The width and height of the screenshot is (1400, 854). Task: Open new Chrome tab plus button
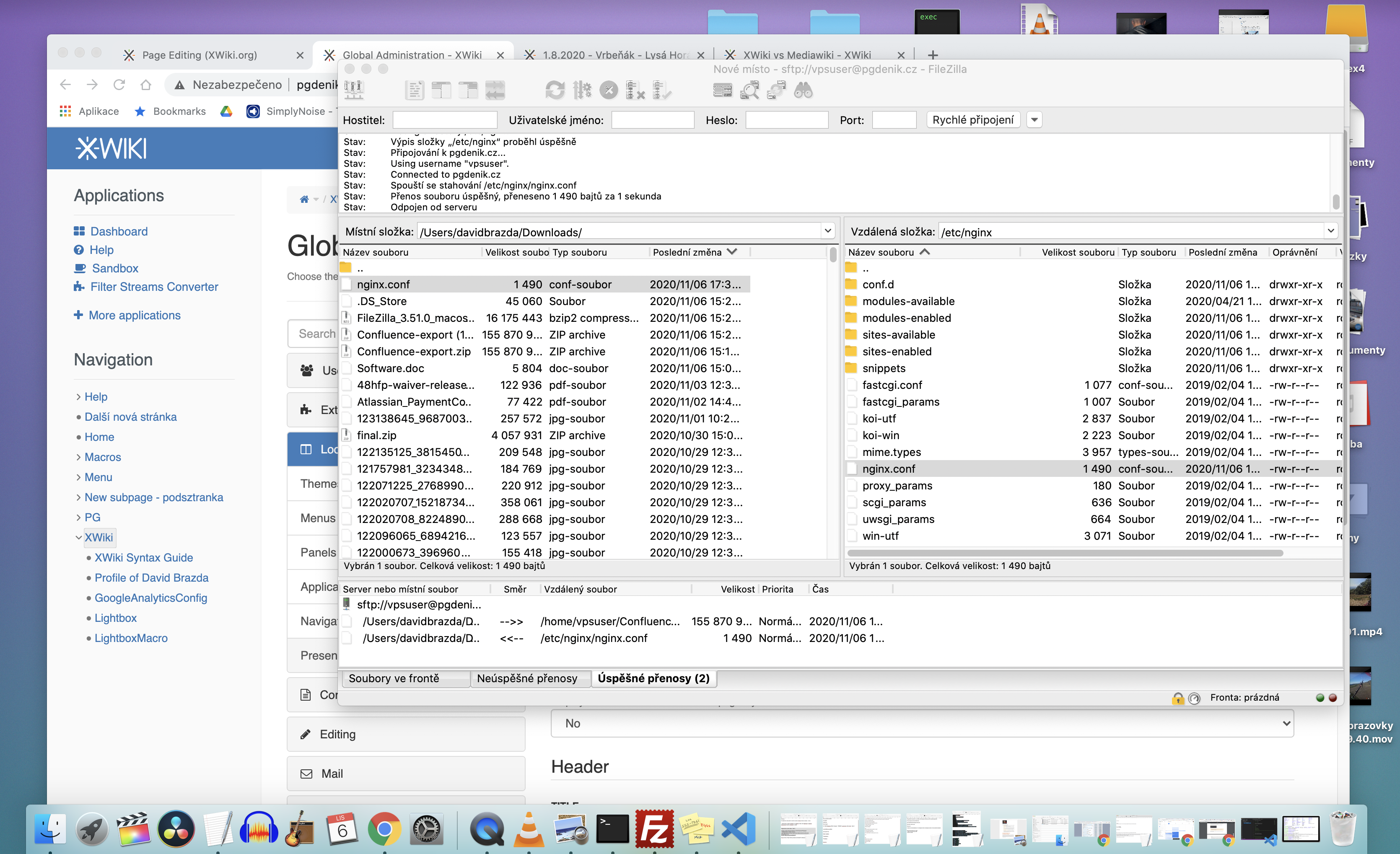pyautogui.click(x=932, y=55)
